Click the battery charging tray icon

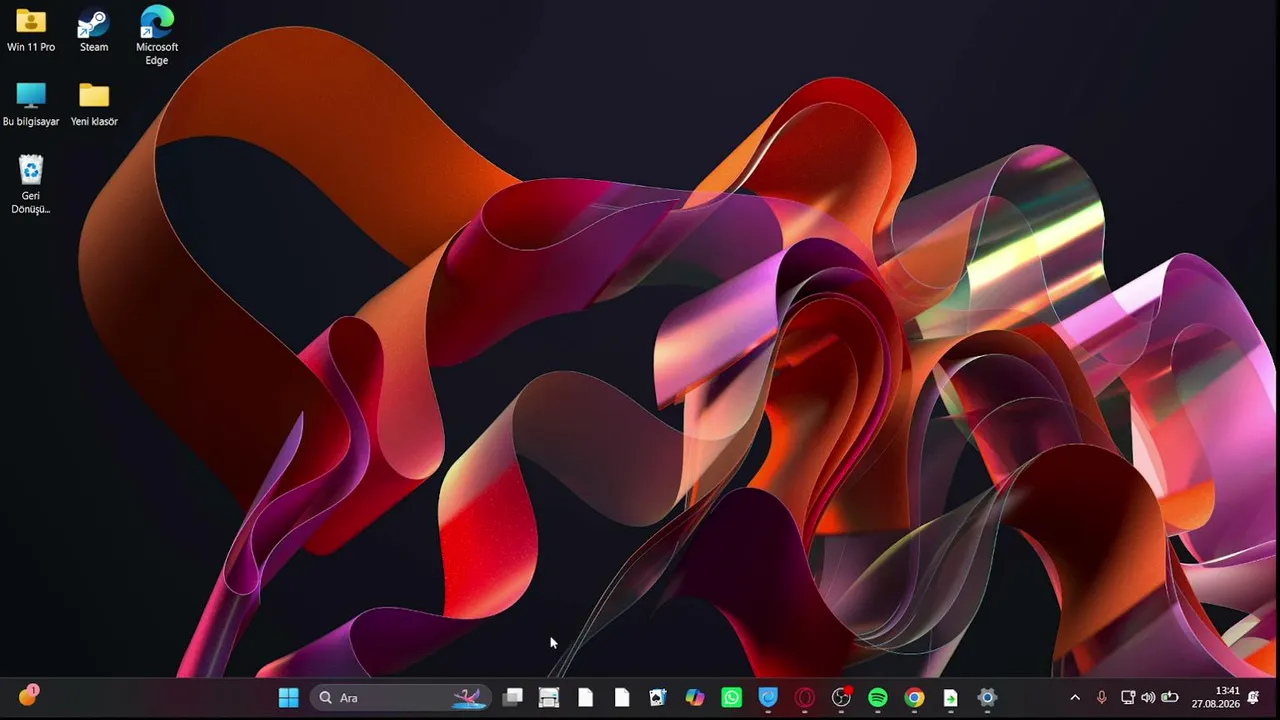1170,697
